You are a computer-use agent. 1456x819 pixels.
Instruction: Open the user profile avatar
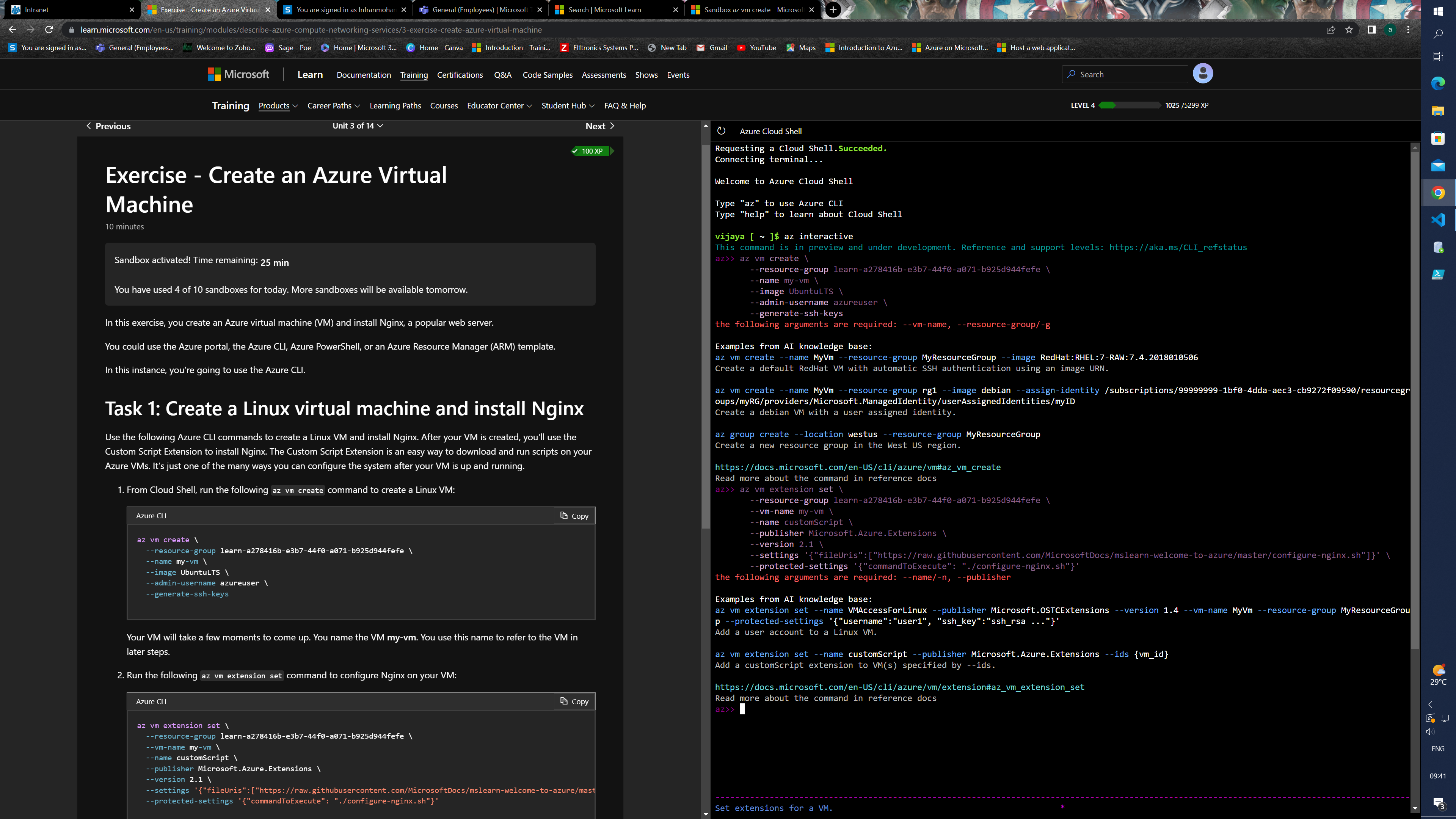[x=1203, y=74]
